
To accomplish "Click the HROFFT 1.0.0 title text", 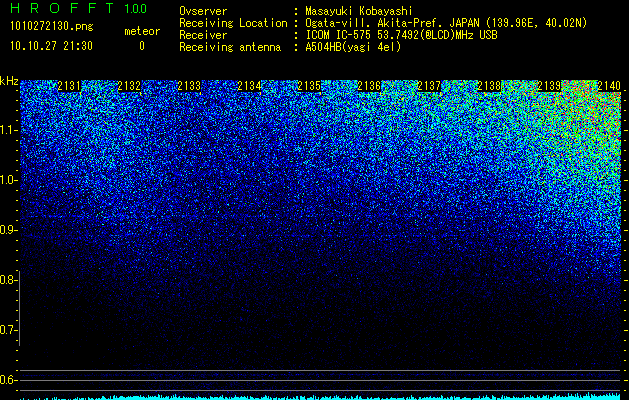I will tap(79, 8).
